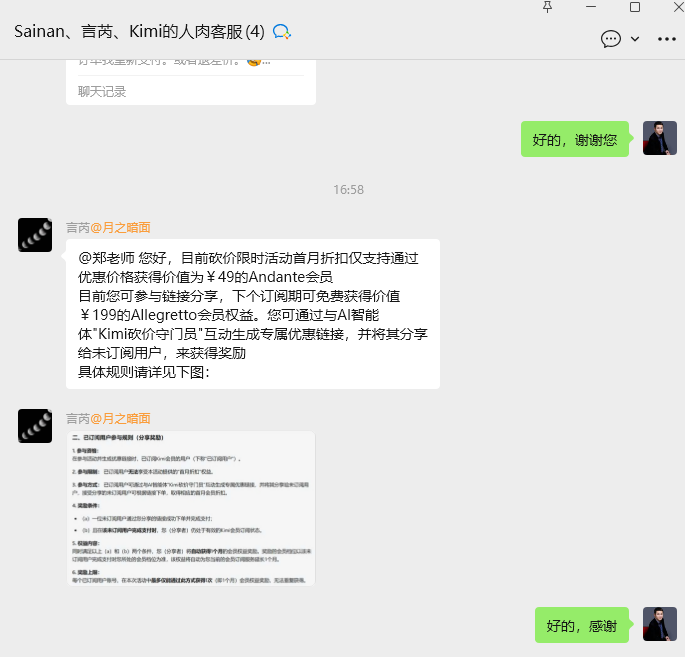Open the more options menu (three dots)
This screenshot has height=657, width=685.
(x=667, y=39)
